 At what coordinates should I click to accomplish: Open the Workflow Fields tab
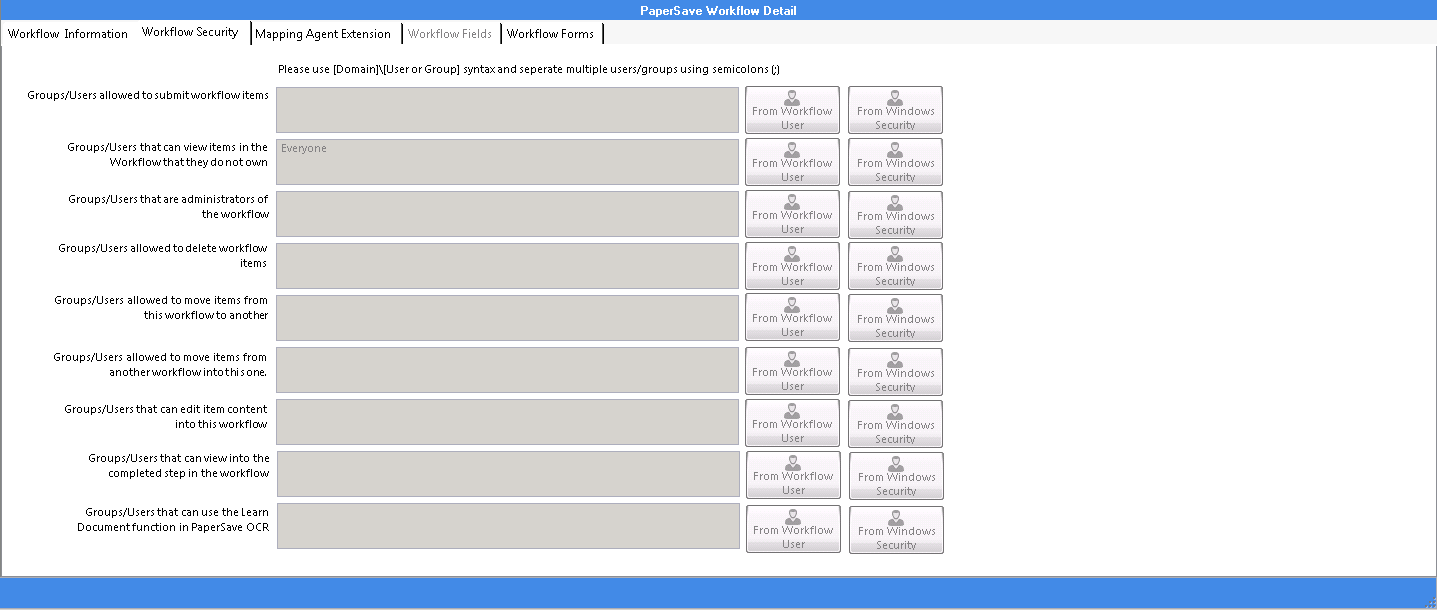[x=450, y=34]
